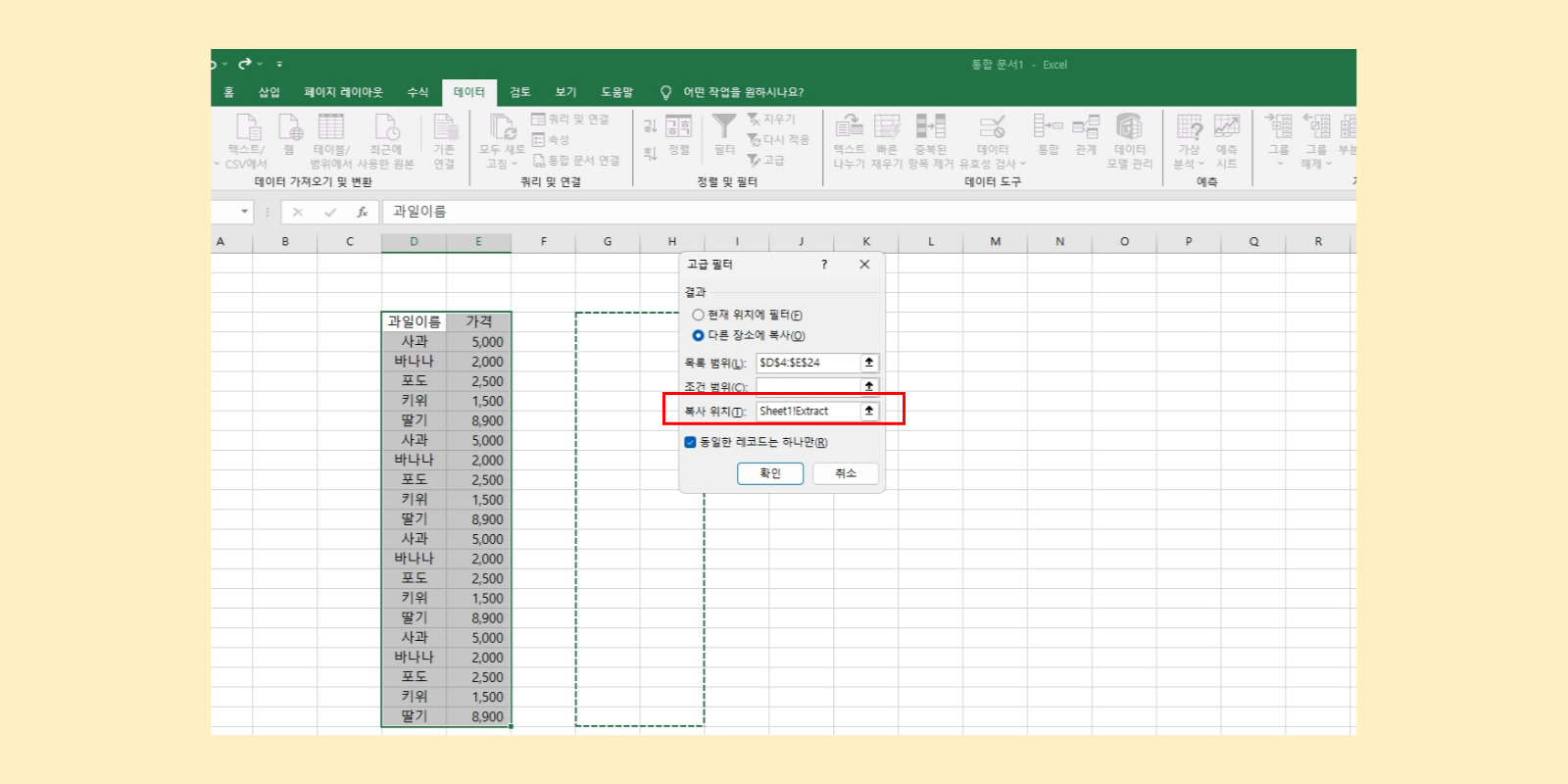
Task: Select column P header
Action: pos(1189,241)
